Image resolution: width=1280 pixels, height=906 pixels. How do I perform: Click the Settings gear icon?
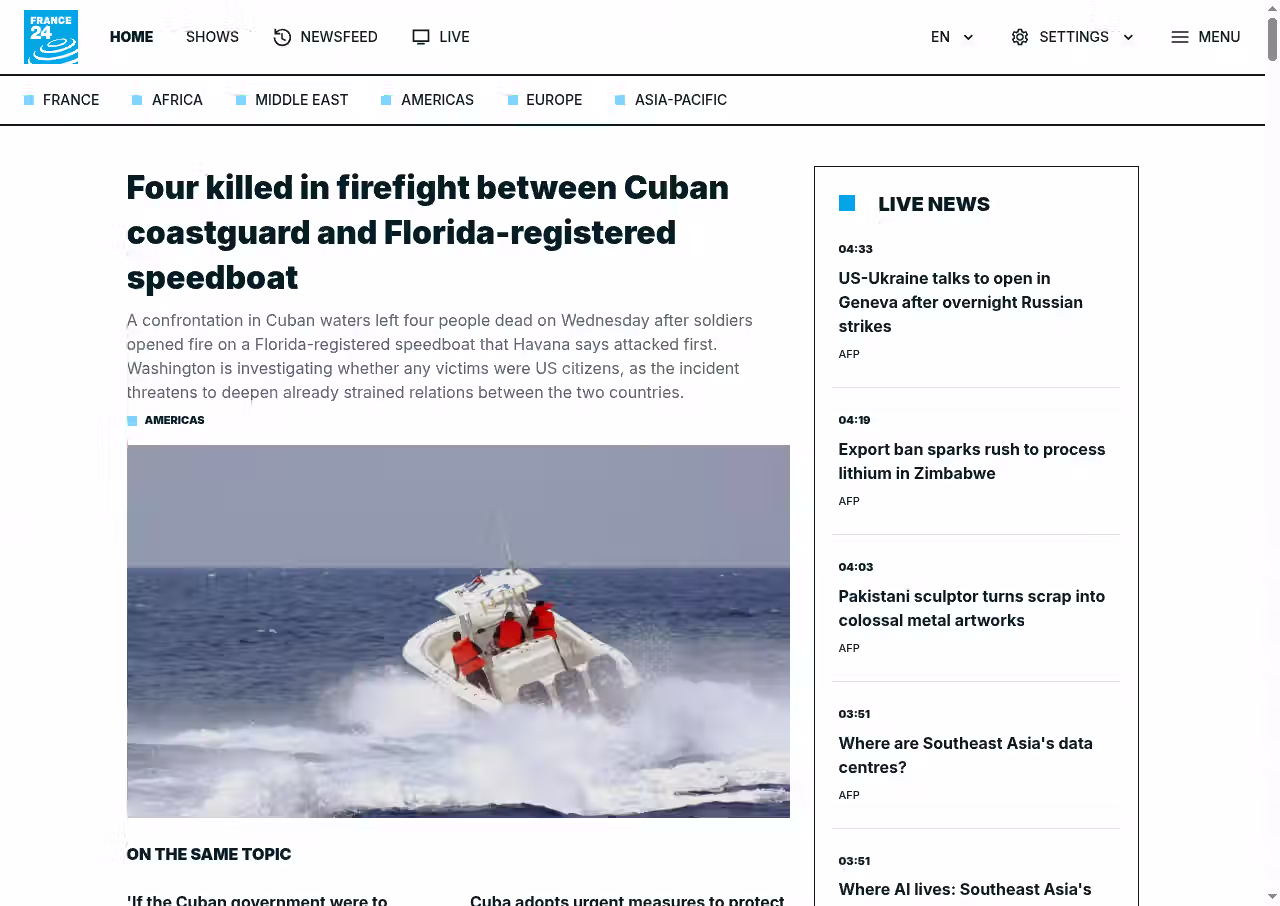[1020, 37]
